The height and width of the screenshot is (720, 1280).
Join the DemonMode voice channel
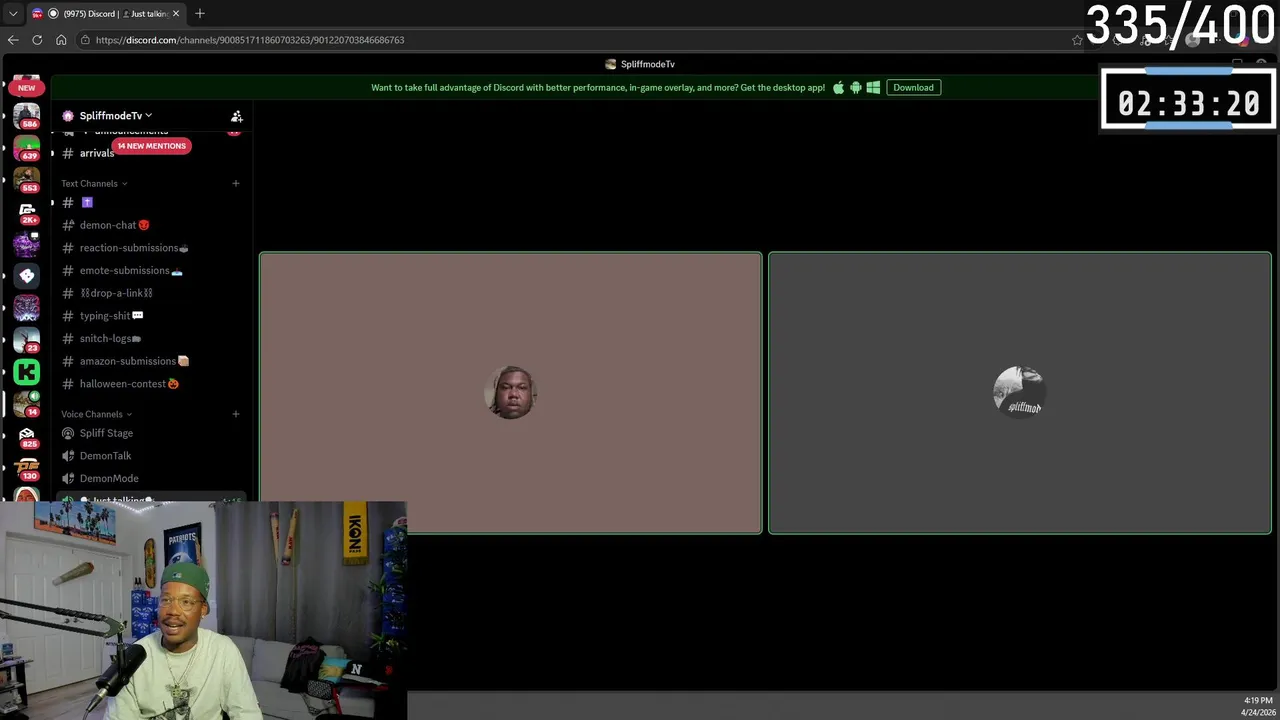pyautogui.click(x=150, y=478)
